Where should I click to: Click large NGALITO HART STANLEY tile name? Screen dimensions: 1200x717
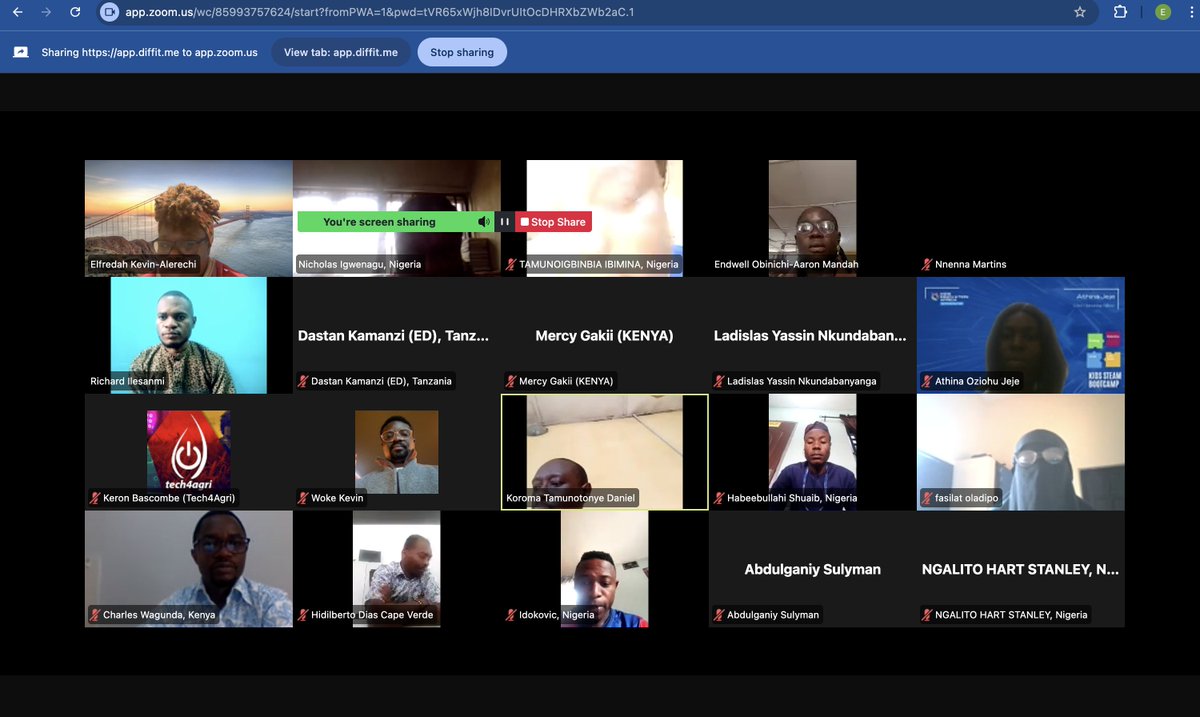coord(1020,569)
